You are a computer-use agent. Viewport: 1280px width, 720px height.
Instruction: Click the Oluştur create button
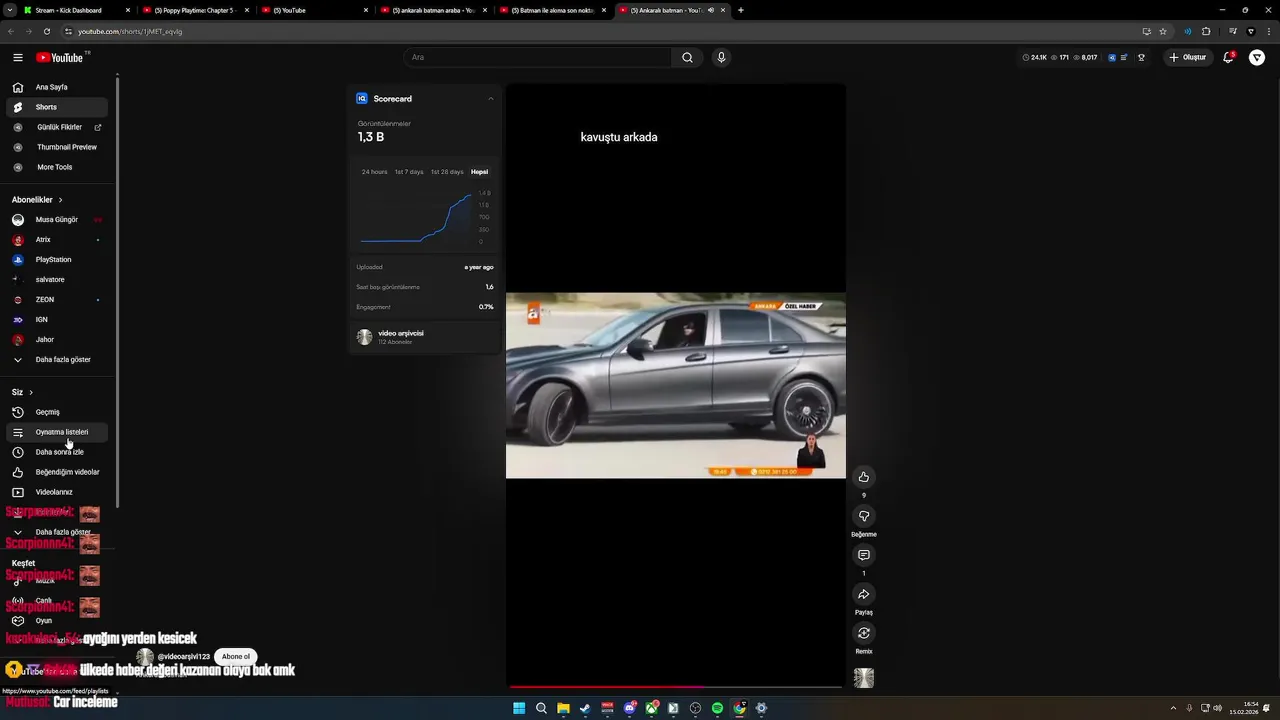click(1188, 57)
